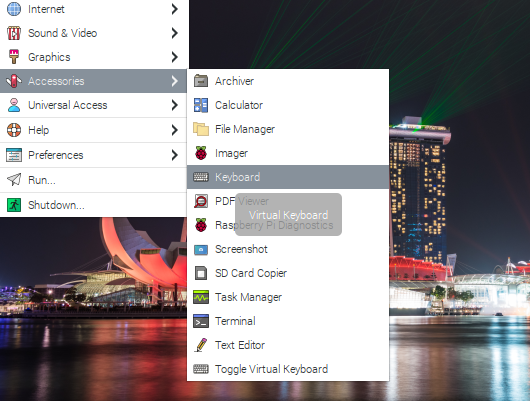Open the Help menu category

[93, 130]
